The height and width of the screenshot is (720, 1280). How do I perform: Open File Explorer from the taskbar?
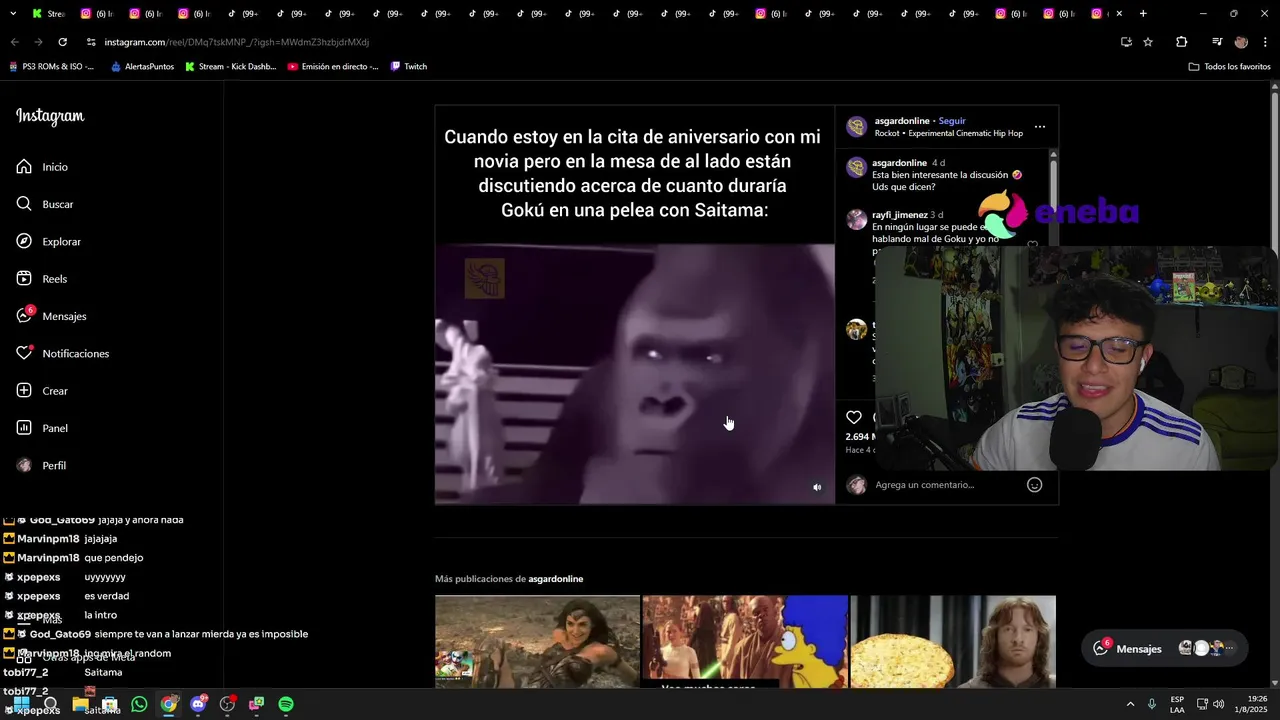pyautogui.click(x=81, y=704)
